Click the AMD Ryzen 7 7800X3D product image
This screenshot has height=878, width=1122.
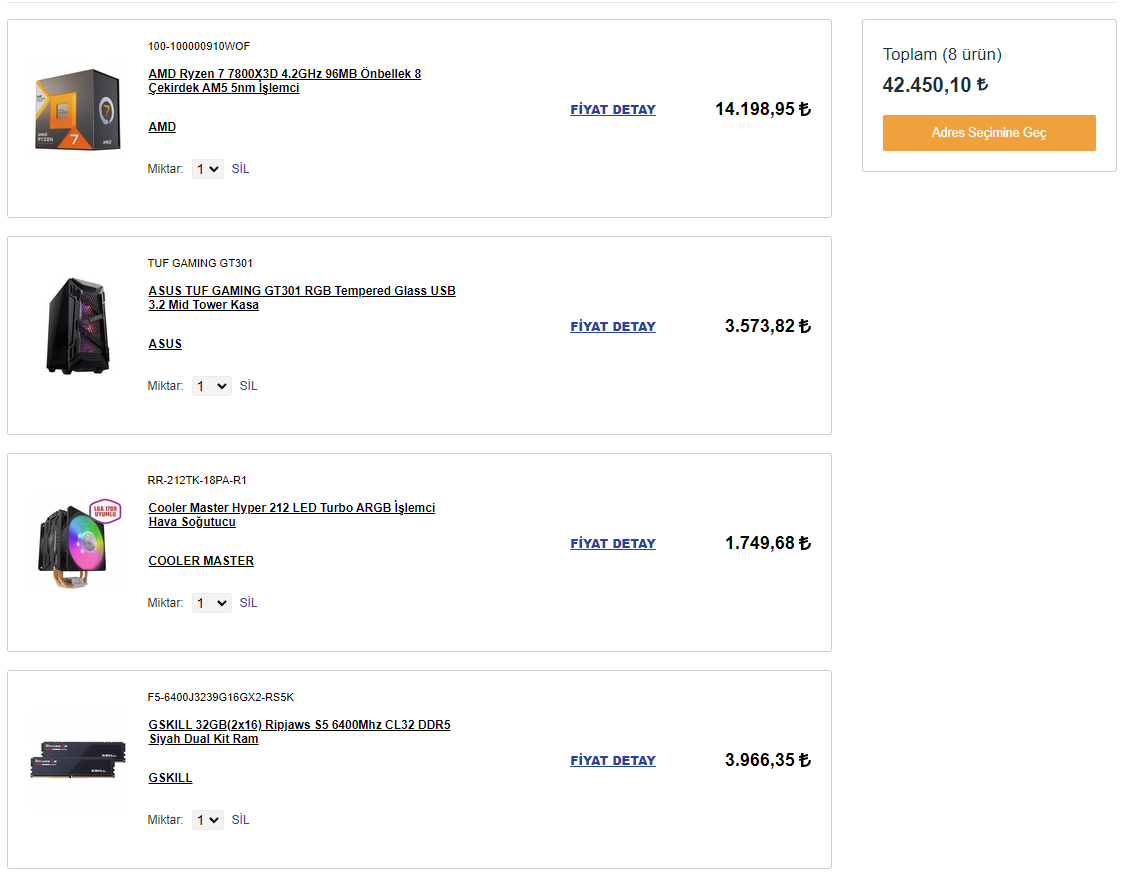pyautogui.click(x=77, y=108)
